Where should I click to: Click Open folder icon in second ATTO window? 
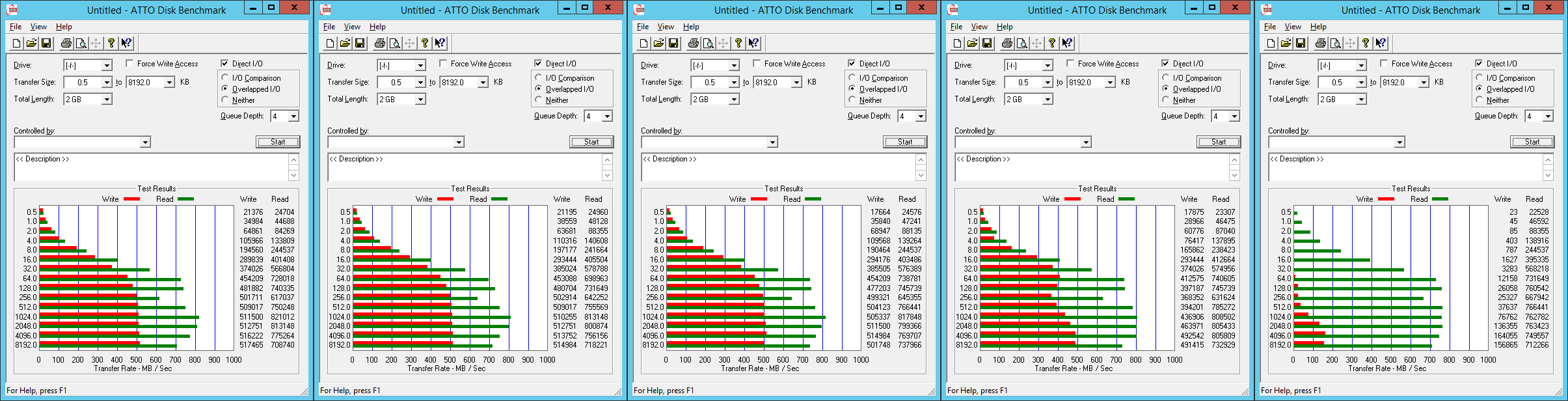(345, 43)
